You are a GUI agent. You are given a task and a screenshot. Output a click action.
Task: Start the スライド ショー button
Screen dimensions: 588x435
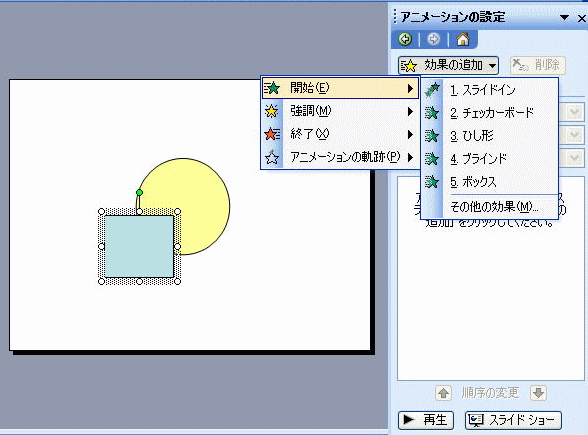pyautogui.click(x=513, y=420)
